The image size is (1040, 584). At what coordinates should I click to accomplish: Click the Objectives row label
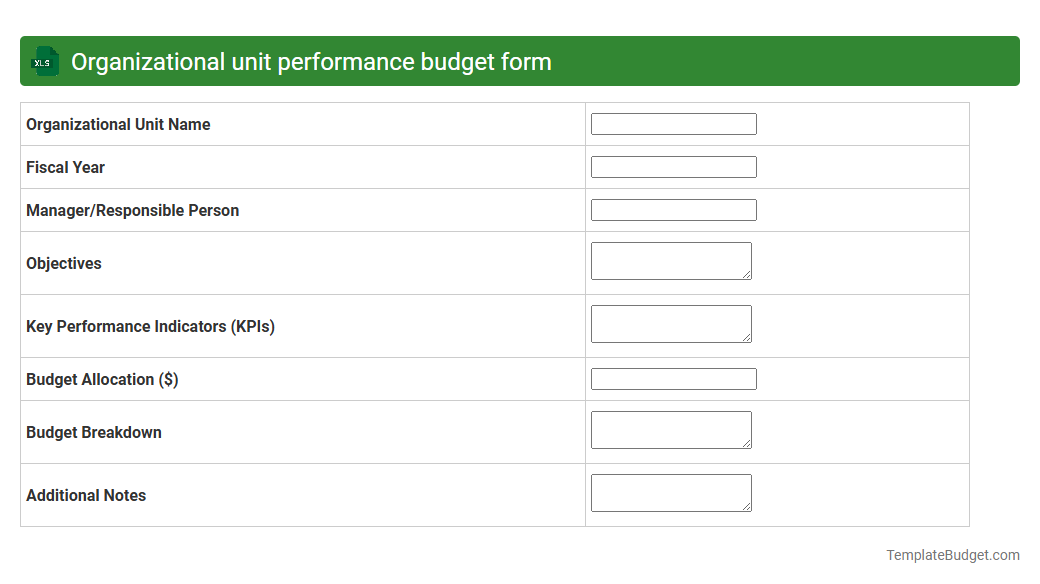(63, 263)
